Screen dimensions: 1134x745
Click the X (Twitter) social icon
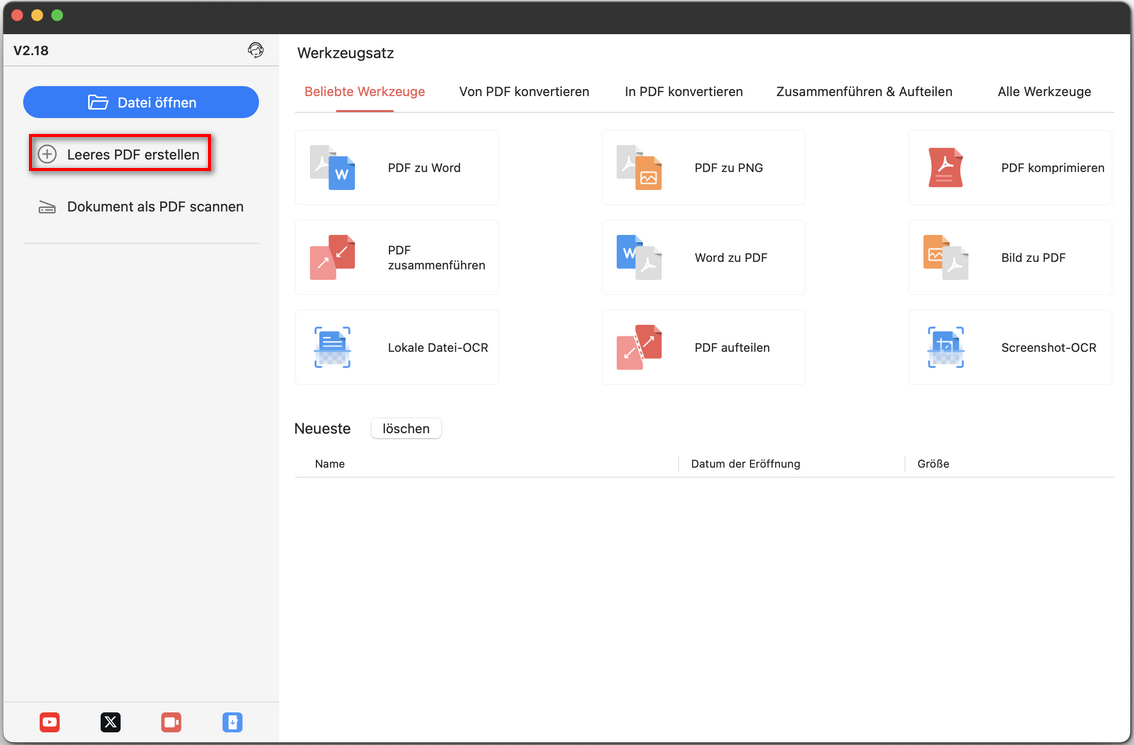coord(111,722)
